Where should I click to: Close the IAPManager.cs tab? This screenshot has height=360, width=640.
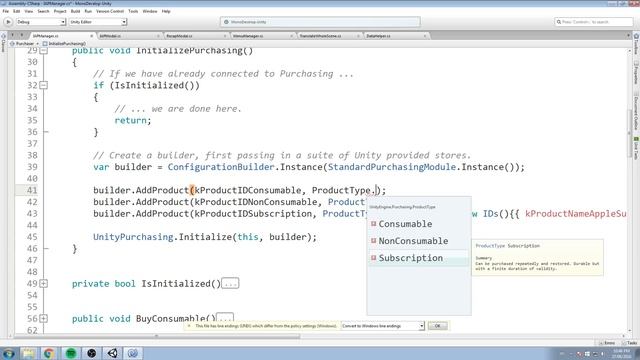click(x=91, y=36)
